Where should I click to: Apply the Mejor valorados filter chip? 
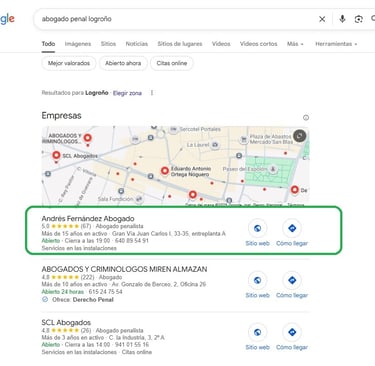(x=69, y=63)
